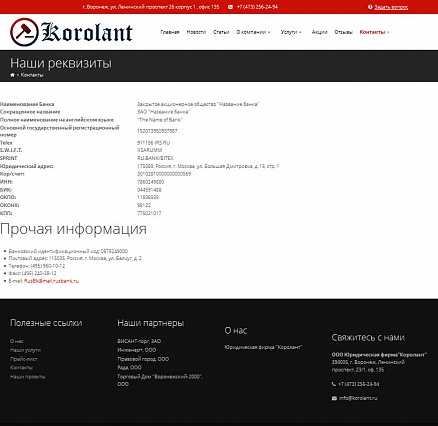Open the О нас footer link
The width and height of the screenshot is (438, 426).
coord(16,341)
